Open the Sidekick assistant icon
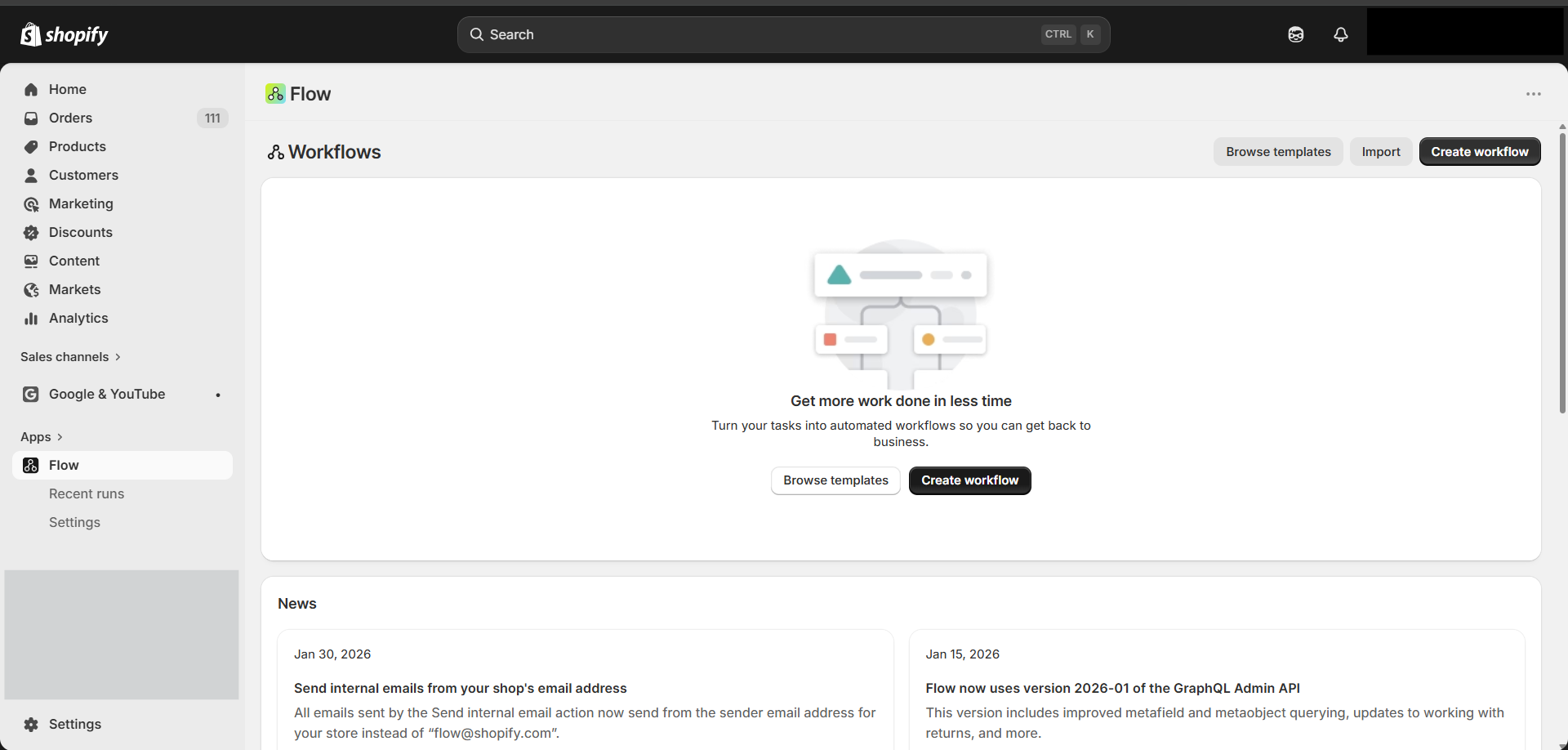This screenshot has height=750, width=1568. (x=1296, y=34)
